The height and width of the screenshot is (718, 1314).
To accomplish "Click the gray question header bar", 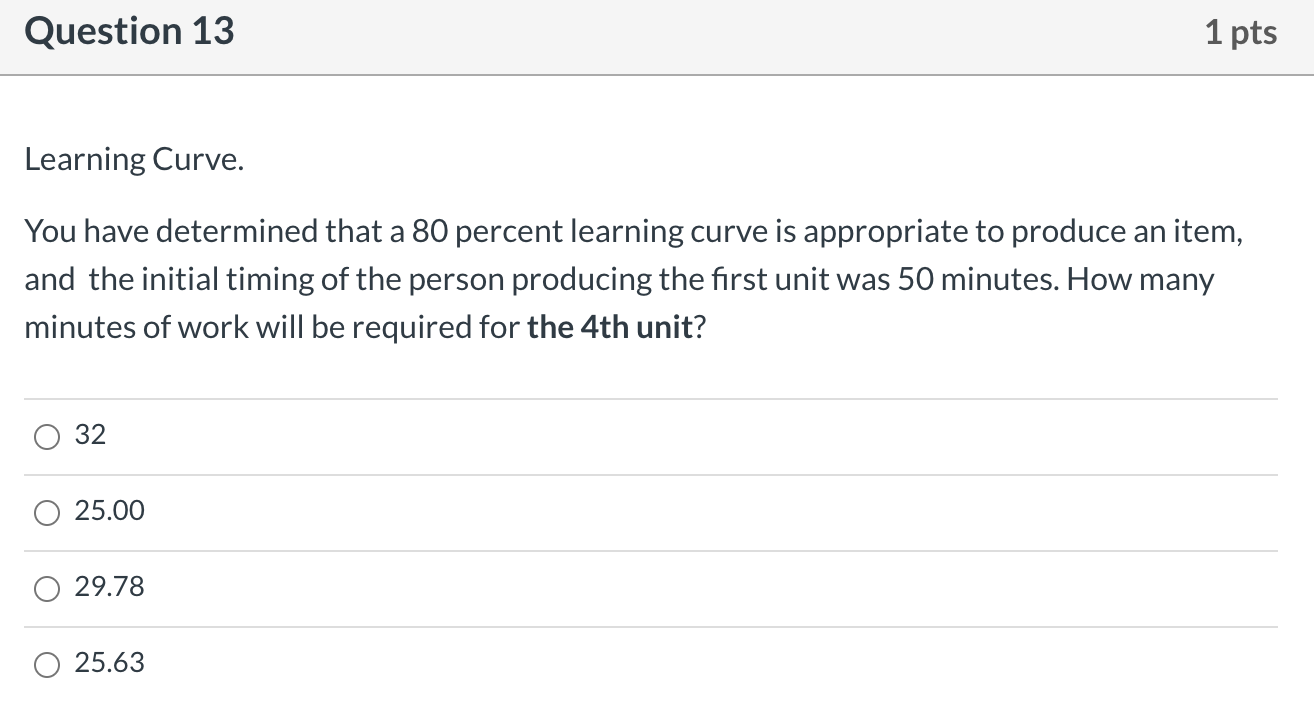I will (657, 37).
